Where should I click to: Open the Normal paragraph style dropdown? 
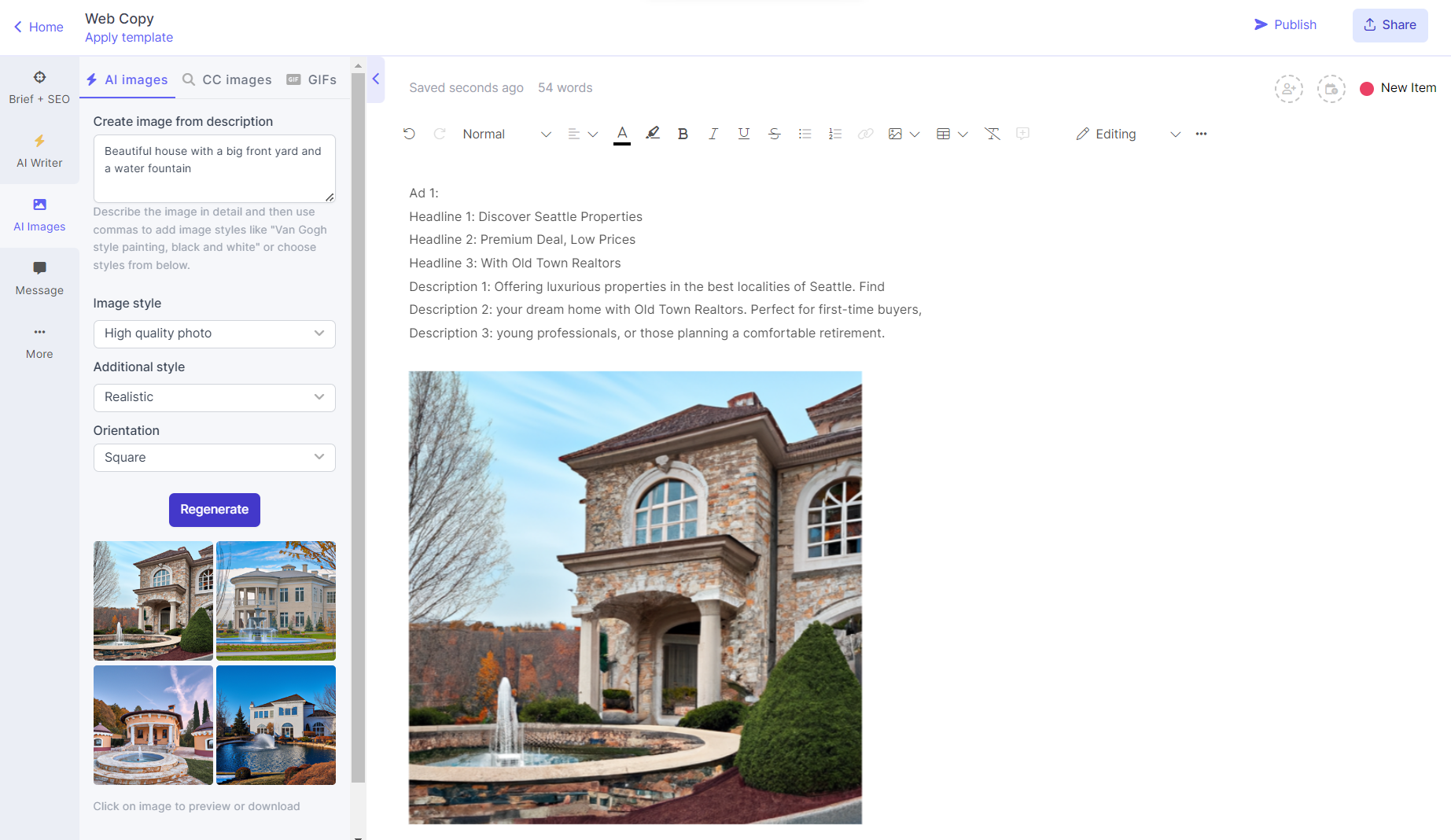click(x=506, y=134)
